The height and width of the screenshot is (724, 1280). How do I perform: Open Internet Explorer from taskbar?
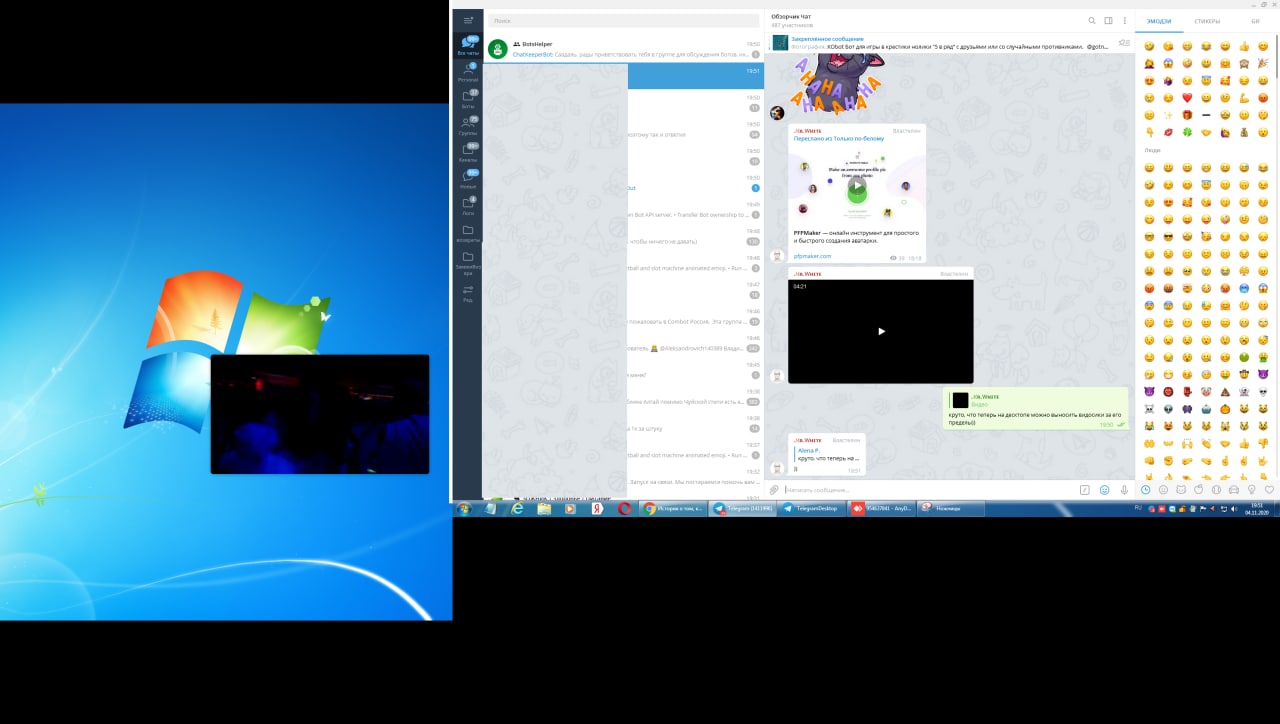pos(517,508)
